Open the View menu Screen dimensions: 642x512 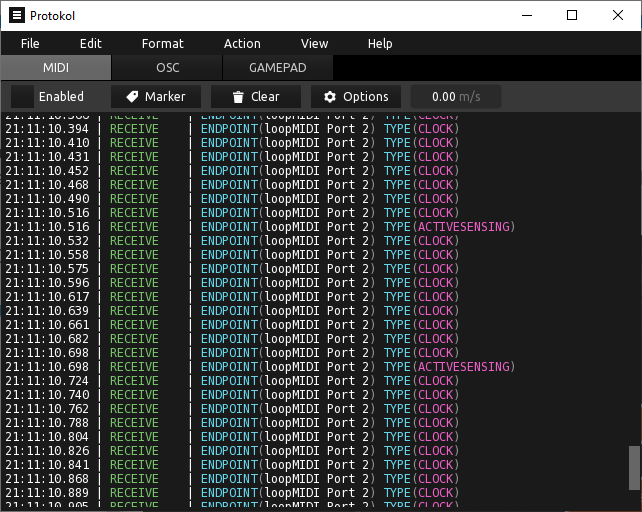coord(314,43)
